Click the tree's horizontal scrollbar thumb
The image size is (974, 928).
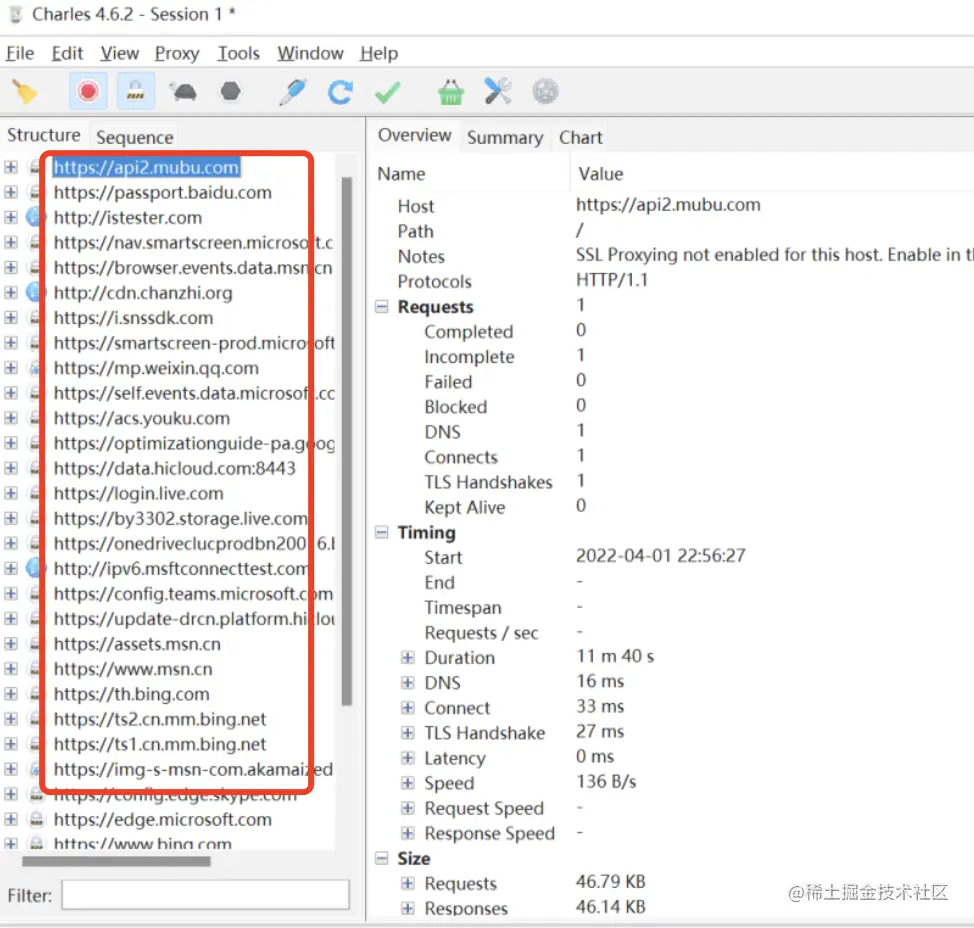[116, 861]
